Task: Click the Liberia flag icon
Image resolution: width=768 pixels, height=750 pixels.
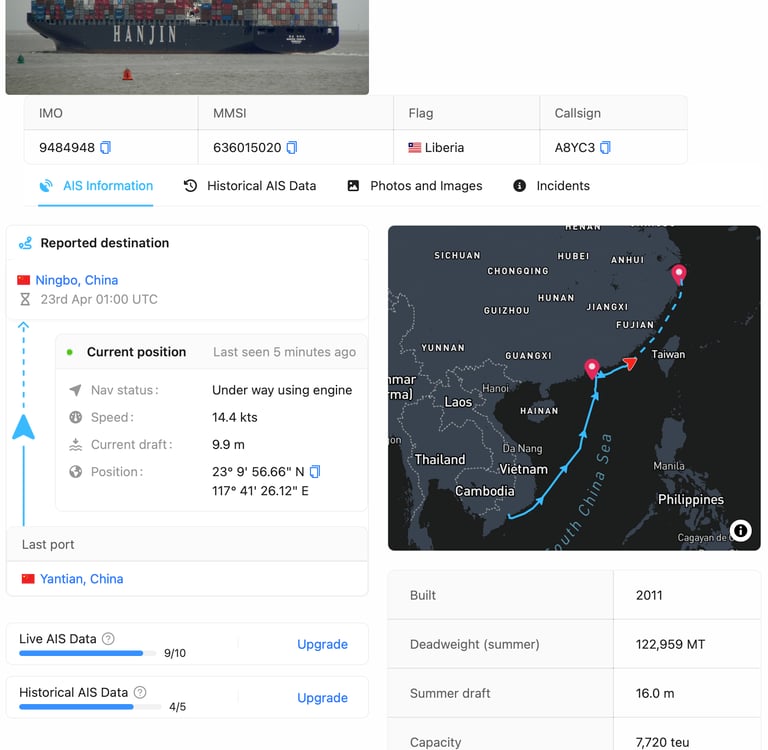Action: (x=414, y=147)
